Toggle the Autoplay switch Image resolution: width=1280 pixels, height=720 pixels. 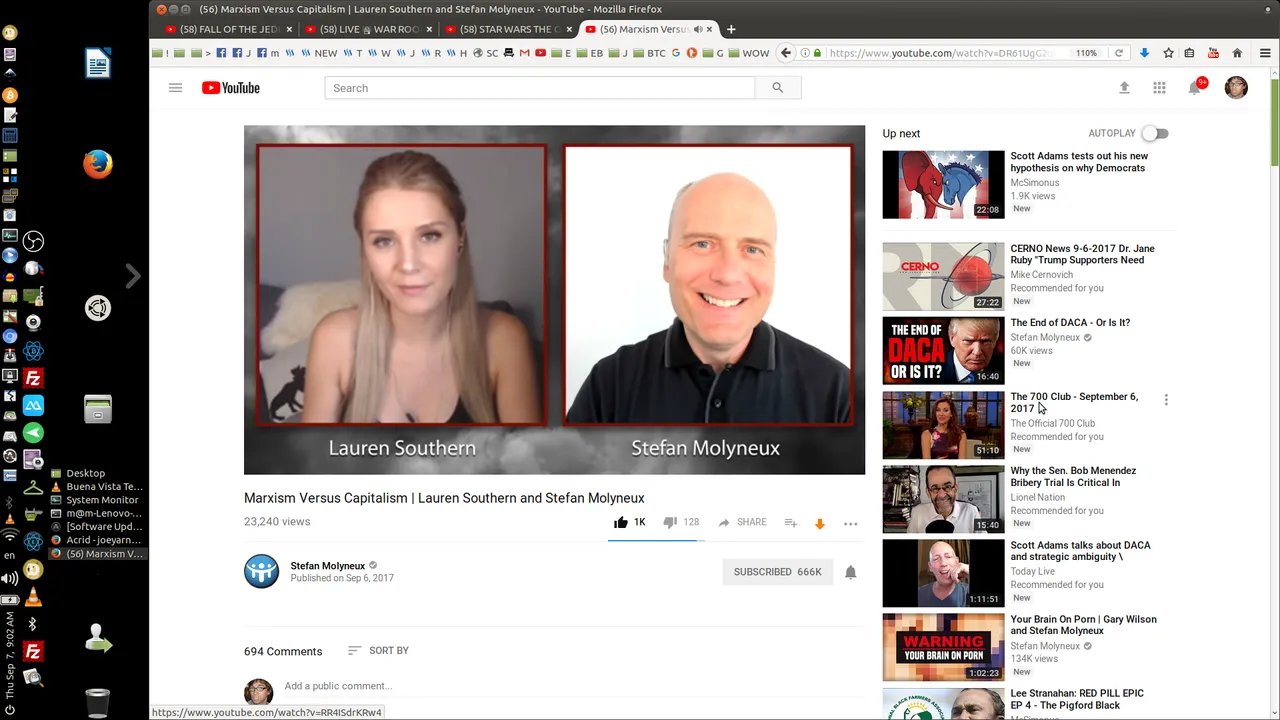pos(1155,133)
